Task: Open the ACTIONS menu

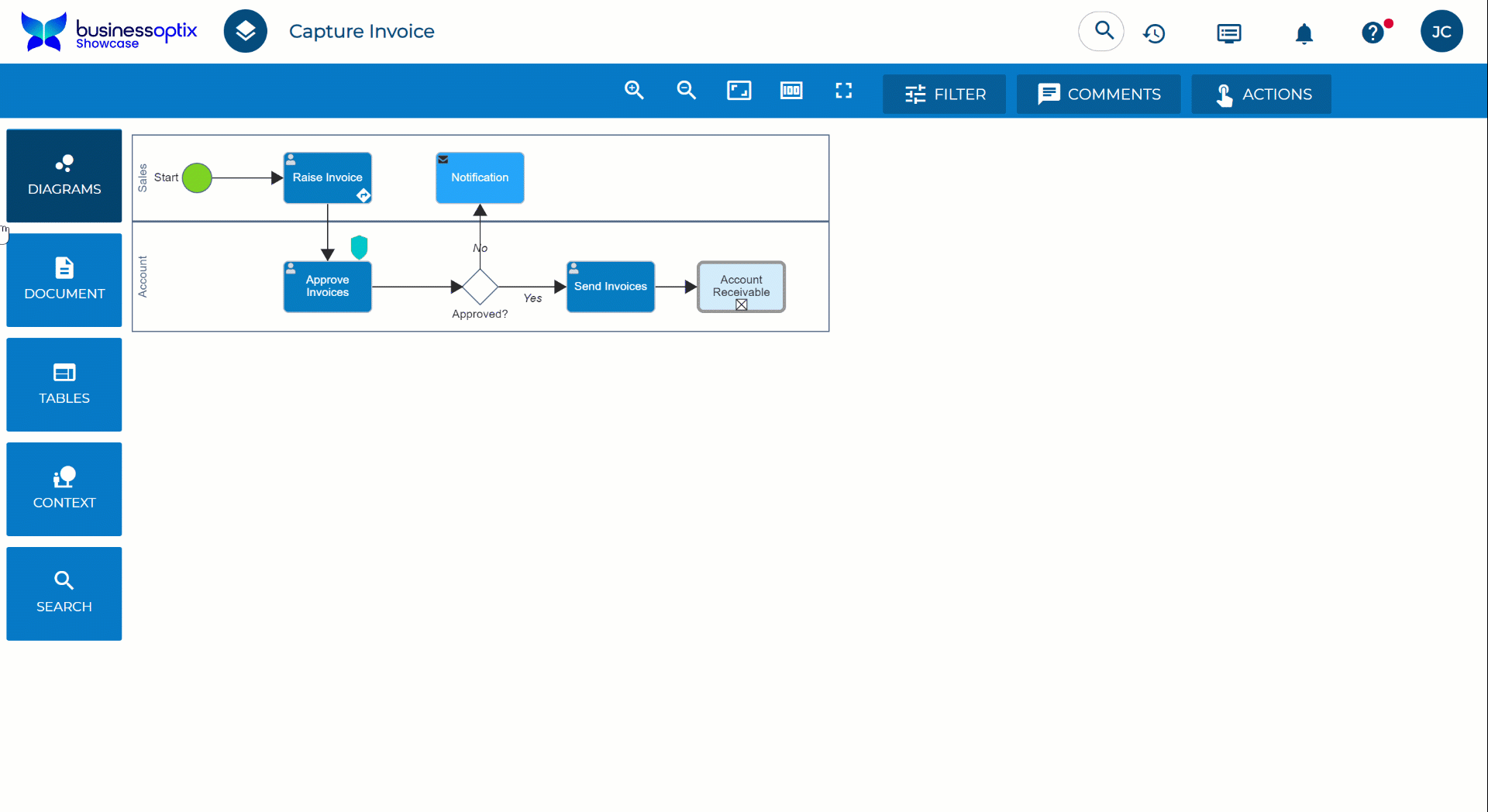Action: tap(1261, 95)
